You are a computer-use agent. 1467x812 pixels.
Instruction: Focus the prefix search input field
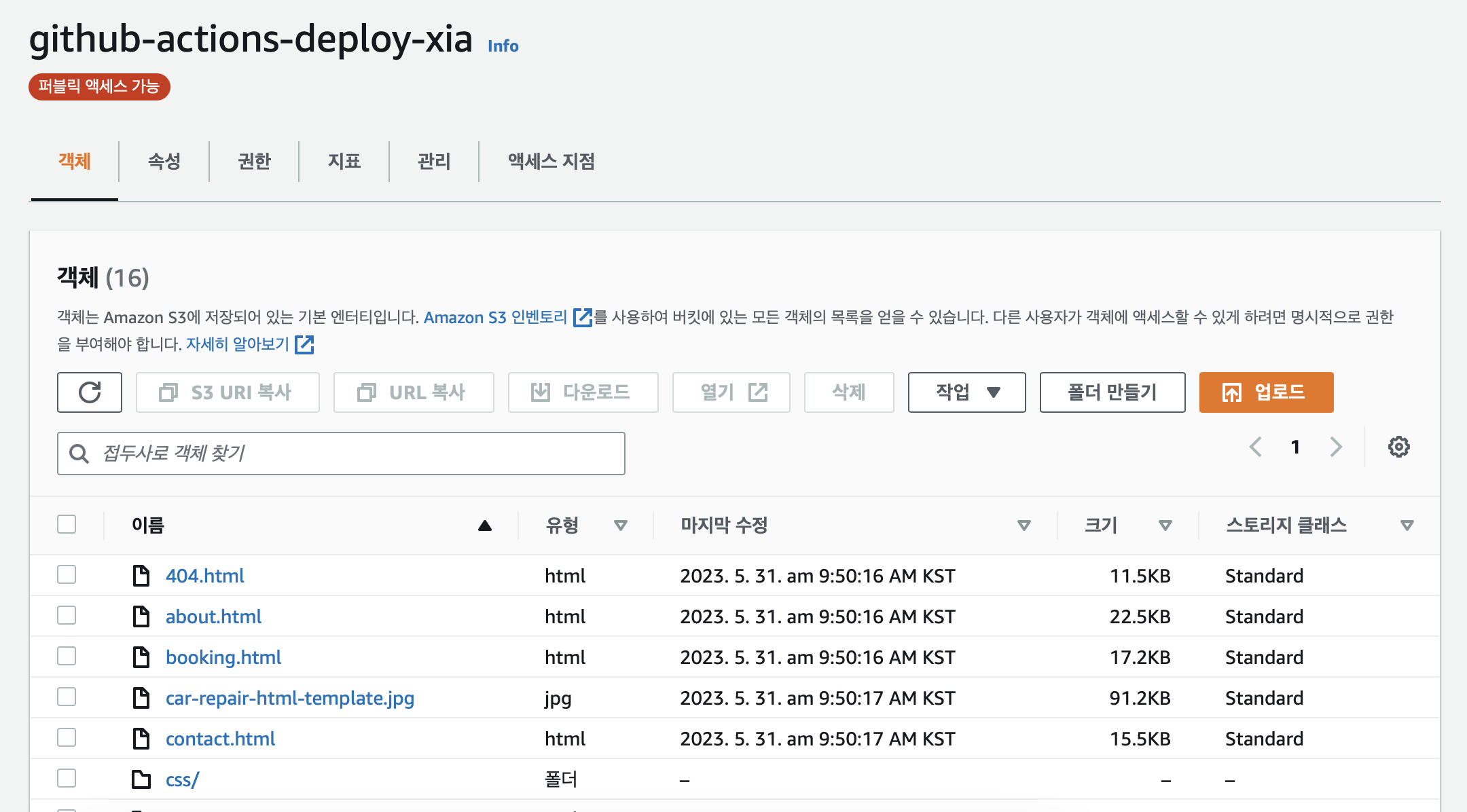tap(353, 454)
